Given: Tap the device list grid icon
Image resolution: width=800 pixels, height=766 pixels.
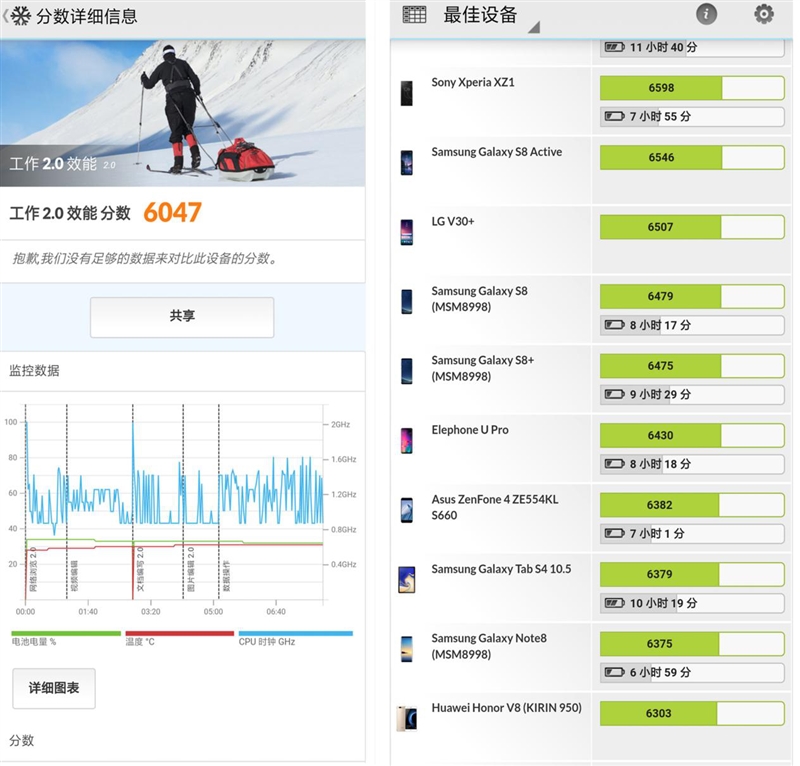Looking at the screenshot, I should (x=414, y=15).
